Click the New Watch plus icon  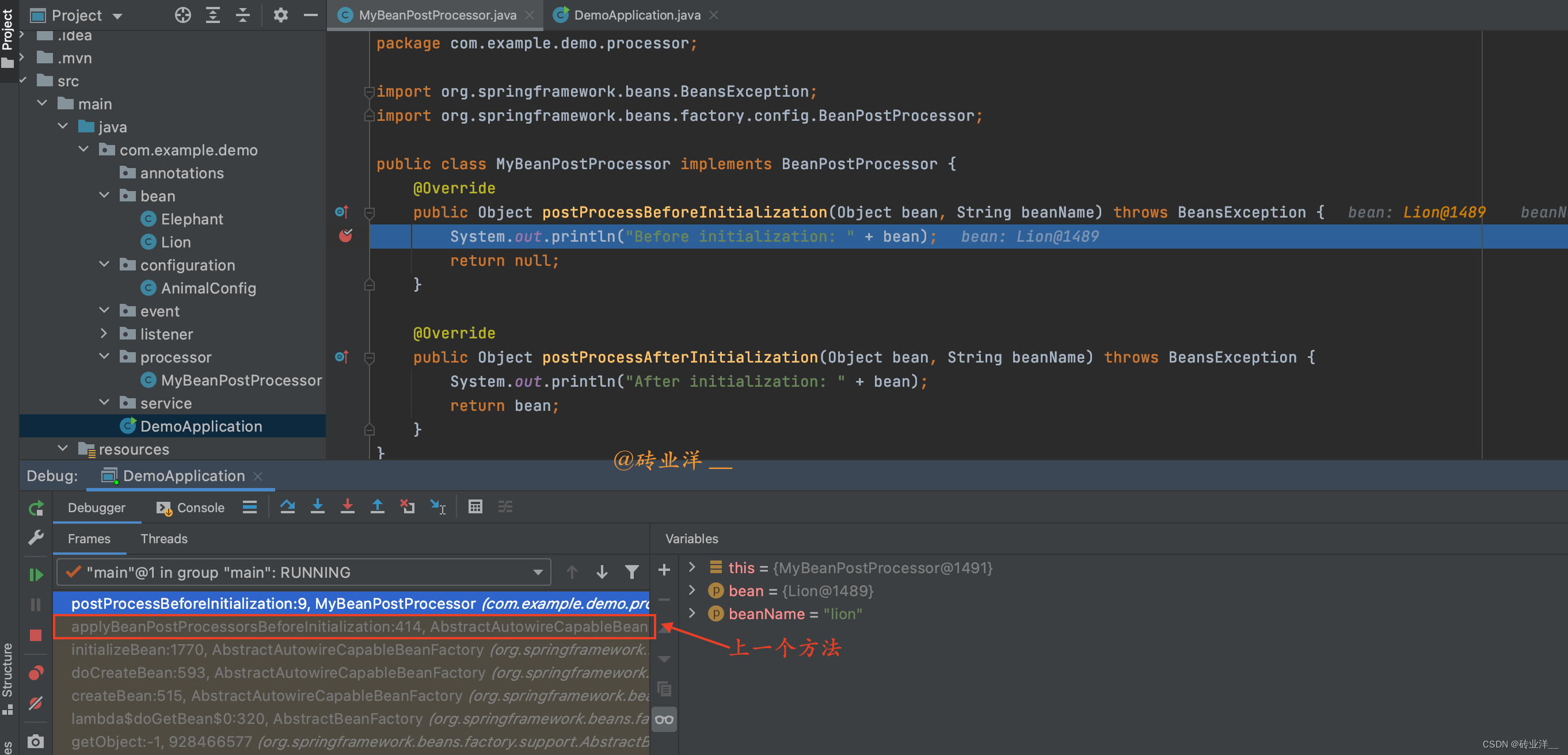pos(664,570)
